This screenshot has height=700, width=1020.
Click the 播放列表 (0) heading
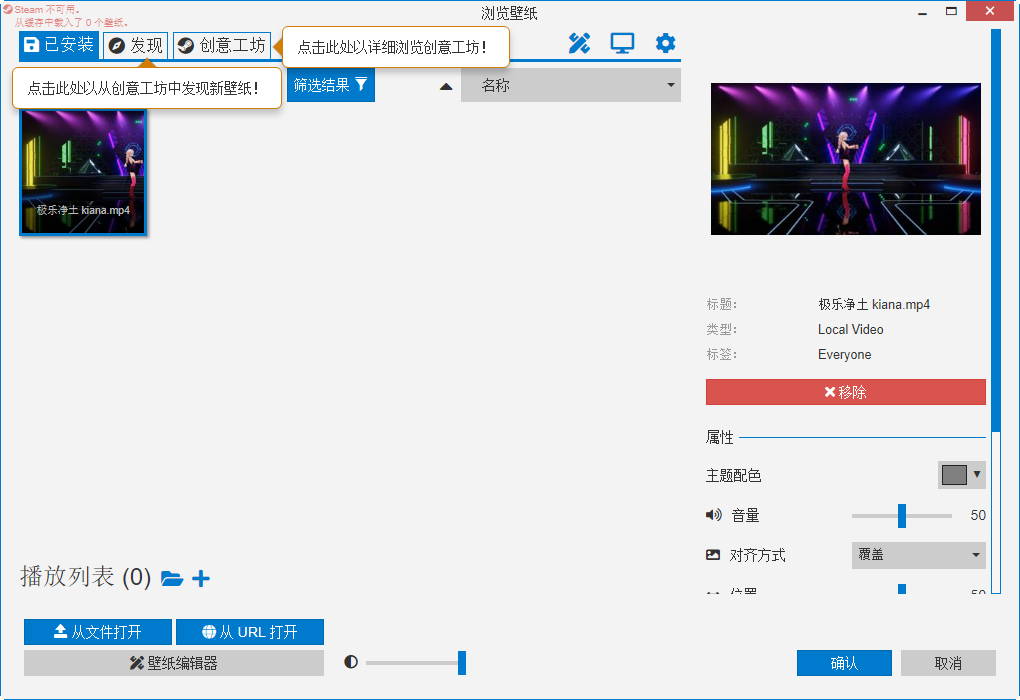85,577
